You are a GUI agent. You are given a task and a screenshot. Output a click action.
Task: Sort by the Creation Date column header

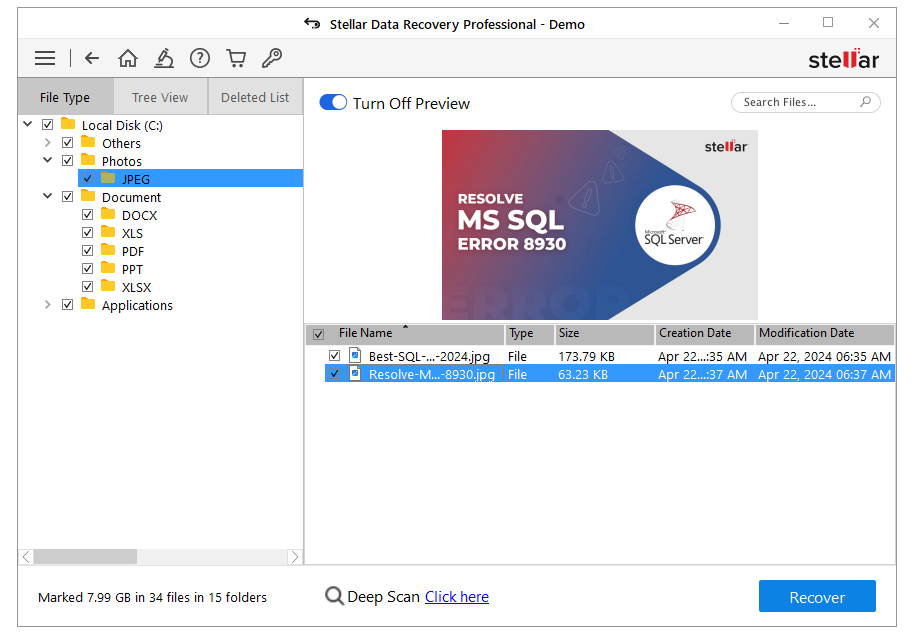(x=705, y=334)
